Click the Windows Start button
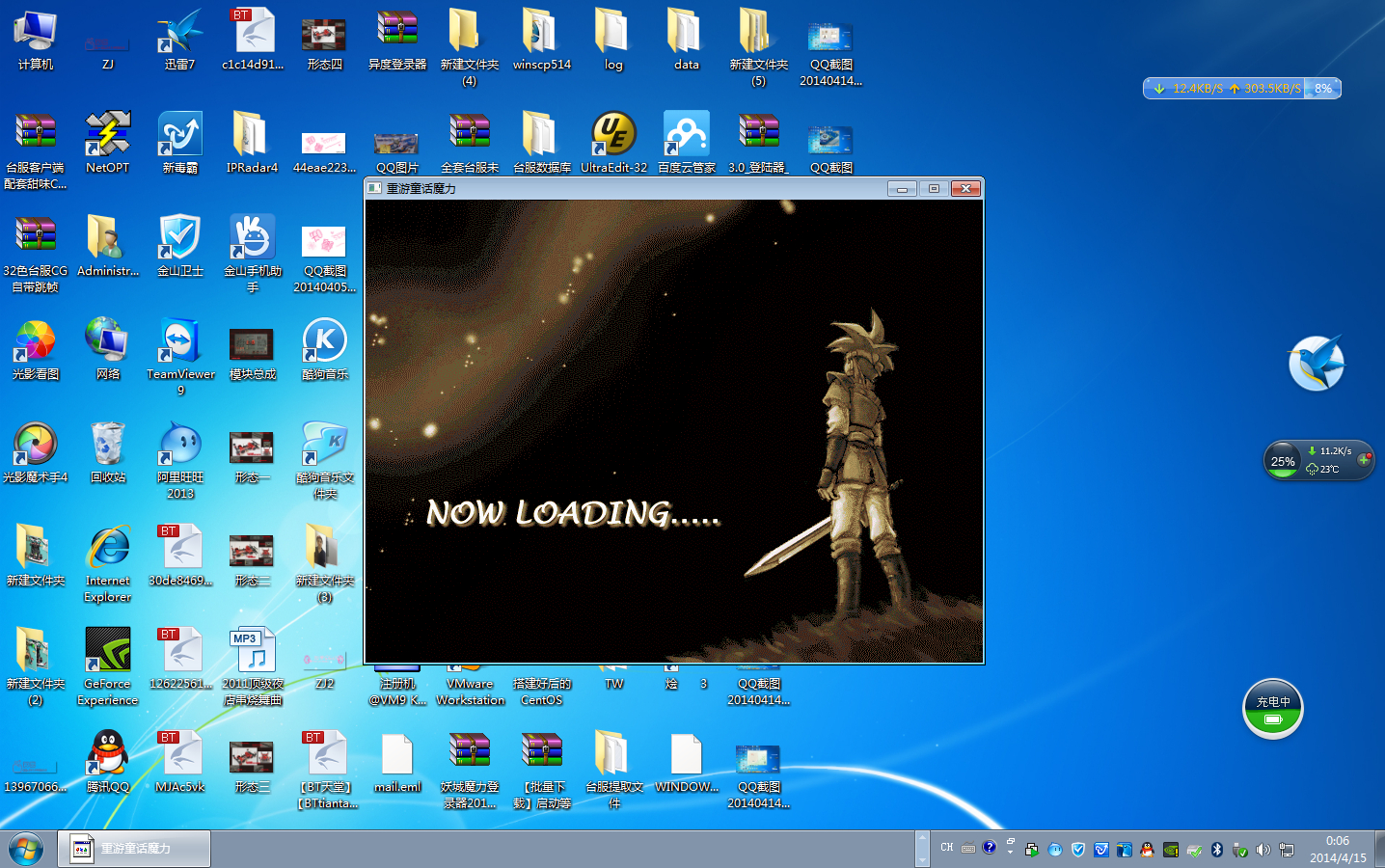The width and height of the screenshot is (1385, 868). point(26,850)
